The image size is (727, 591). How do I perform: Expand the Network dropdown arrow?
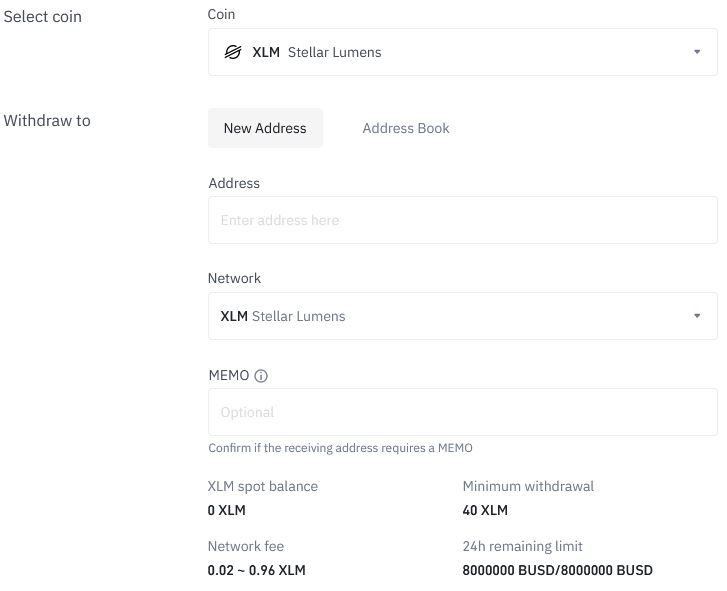point(697,316)
